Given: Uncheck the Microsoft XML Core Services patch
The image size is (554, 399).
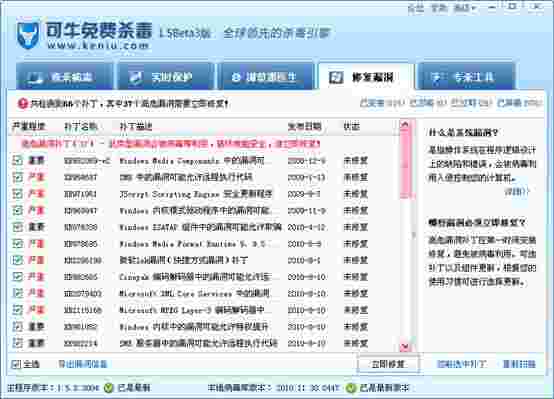Looking at the screenshot, I should (x=17, y=293).
